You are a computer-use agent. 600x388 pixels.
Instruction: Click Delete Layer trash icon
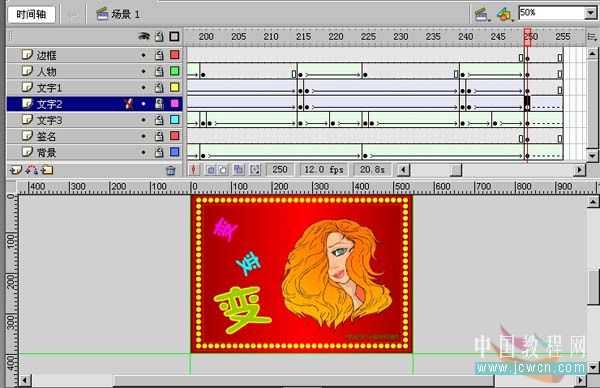pyautogui.click(x=171, y=170)
